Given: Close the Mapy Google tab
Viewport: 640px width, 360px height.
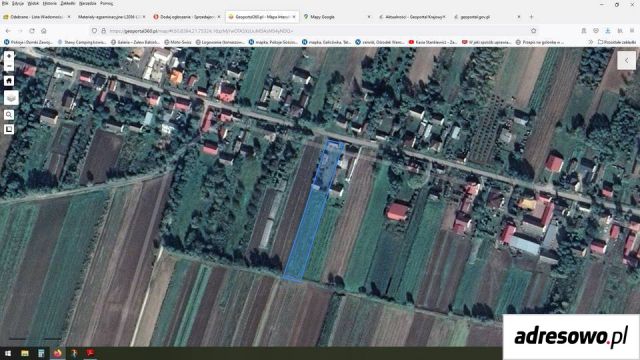Looking at the screenshot, I should [369, 17].
